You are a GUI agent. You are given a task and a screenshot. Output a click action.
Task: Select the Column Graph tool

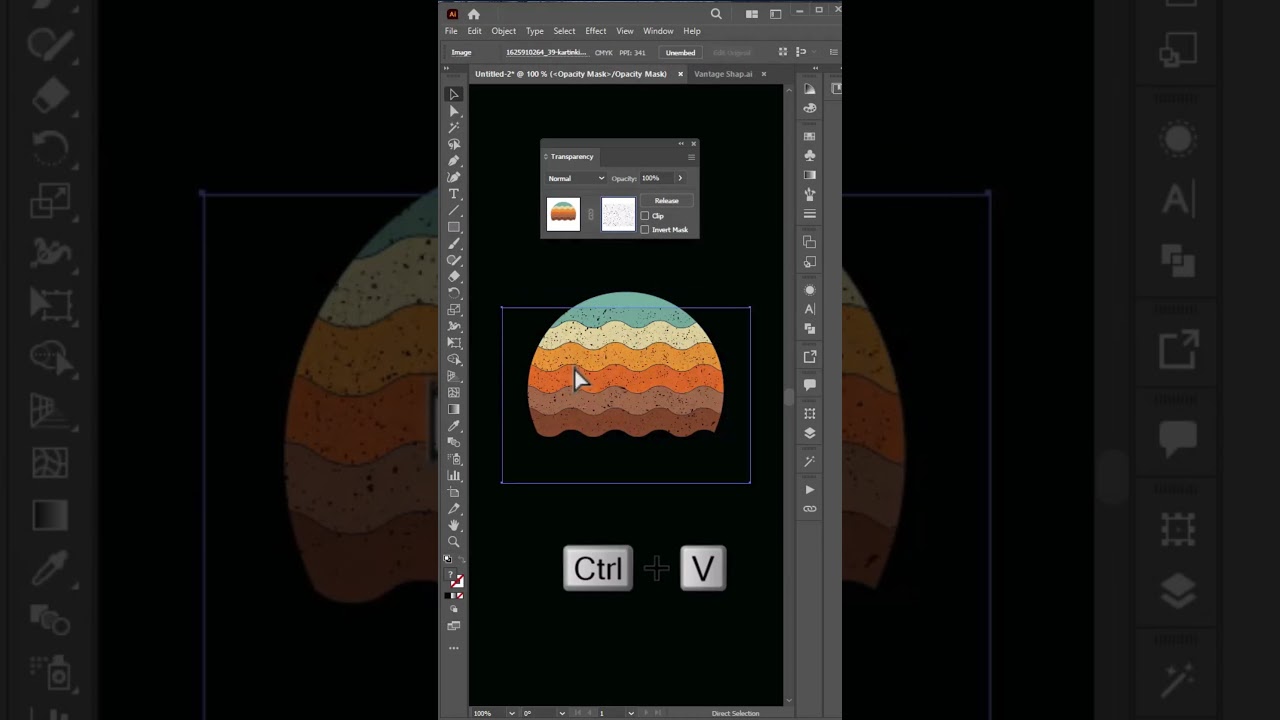[454, 476]
